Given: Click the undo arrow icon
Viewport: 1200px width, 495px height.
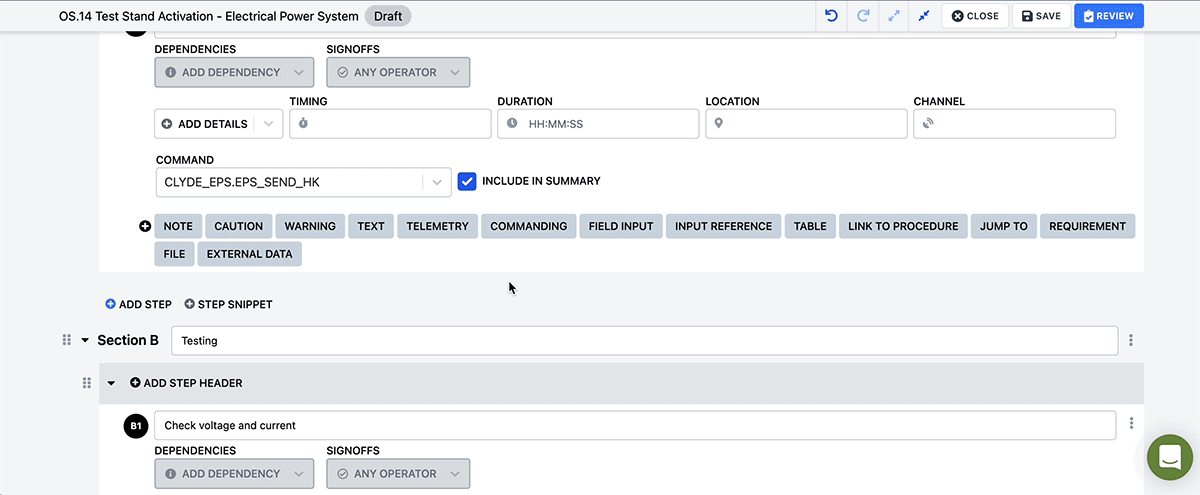Looking at the screenshot, I should coord(831,16).
